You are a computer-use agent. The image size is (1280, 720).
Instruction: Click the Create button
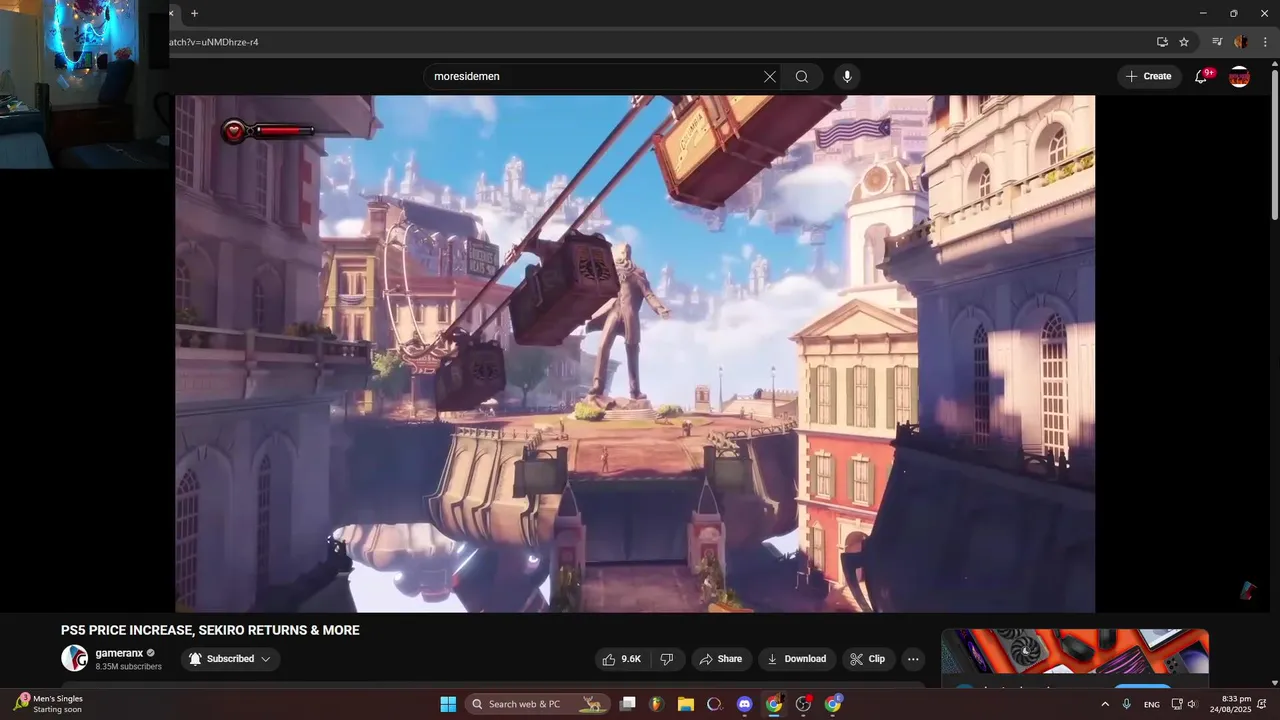point(1148,76)
